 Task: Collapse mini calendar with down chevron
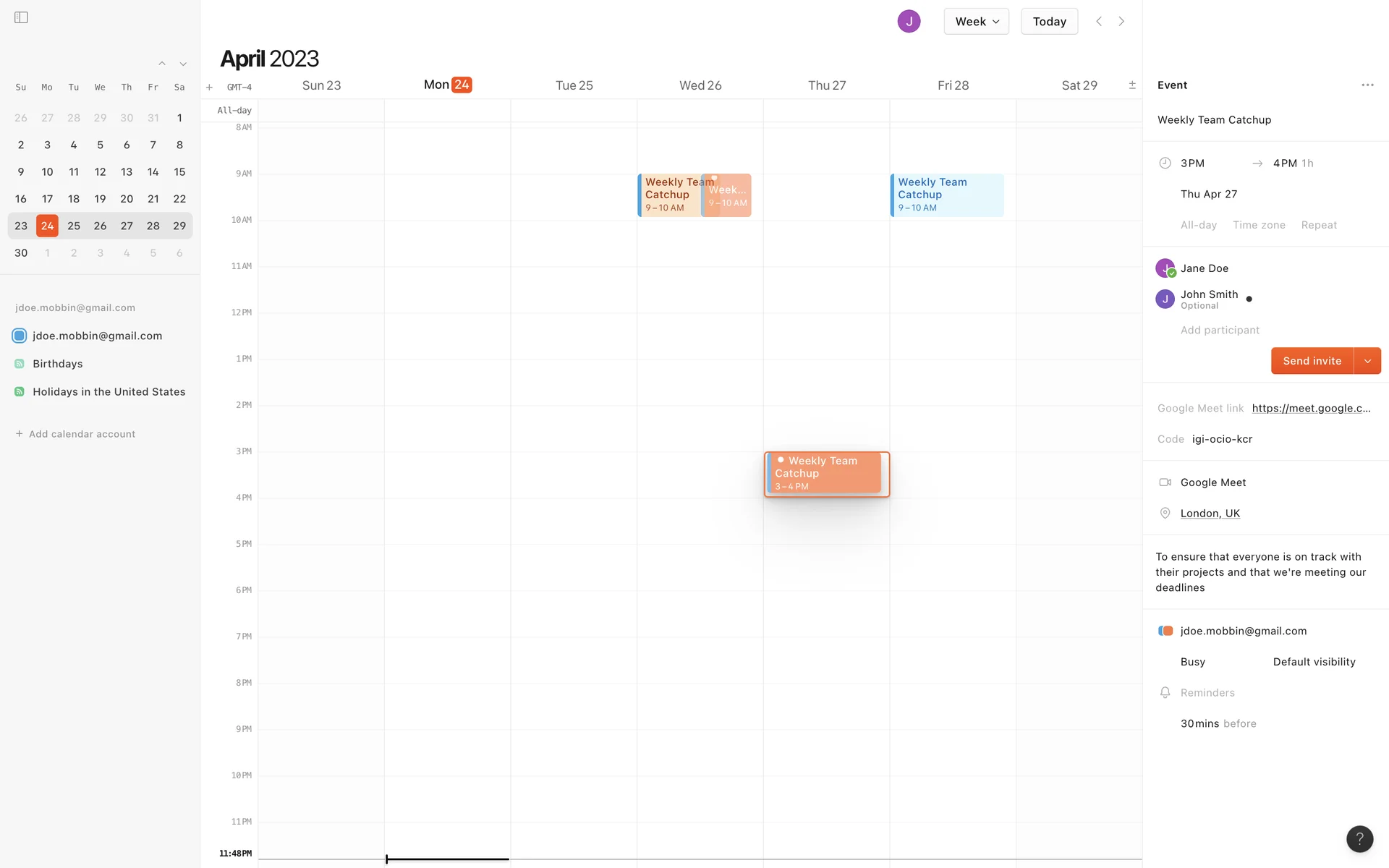coord(183,64)
